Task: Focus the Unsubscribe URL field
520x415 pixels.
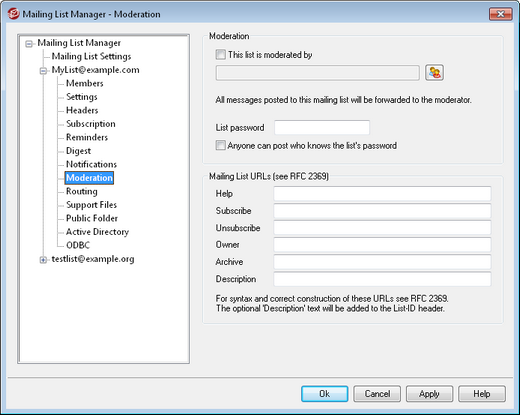Action: click(382, 228)
